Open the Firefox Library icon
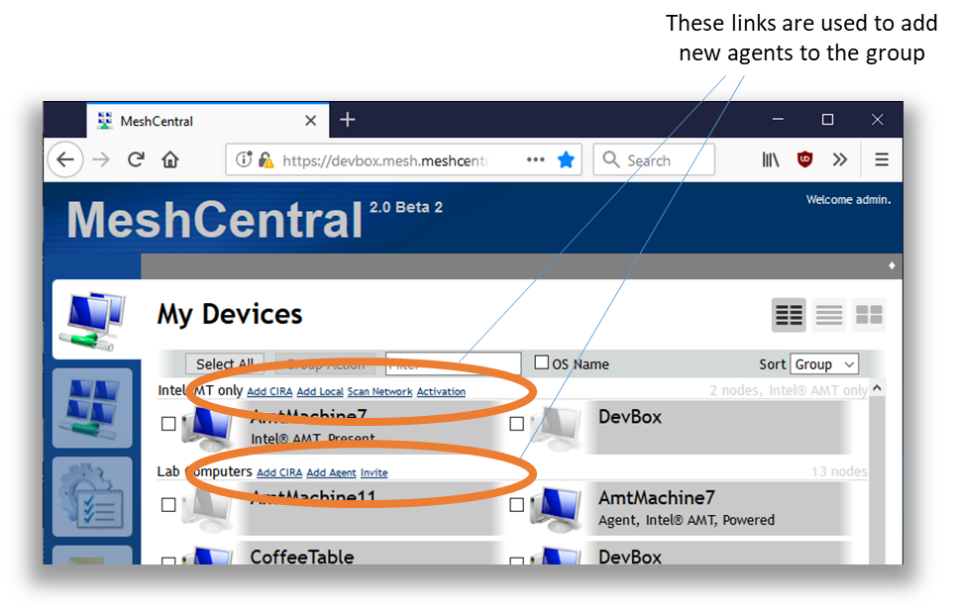The height and width of the screenshot is (614, 955). [769, 159]
